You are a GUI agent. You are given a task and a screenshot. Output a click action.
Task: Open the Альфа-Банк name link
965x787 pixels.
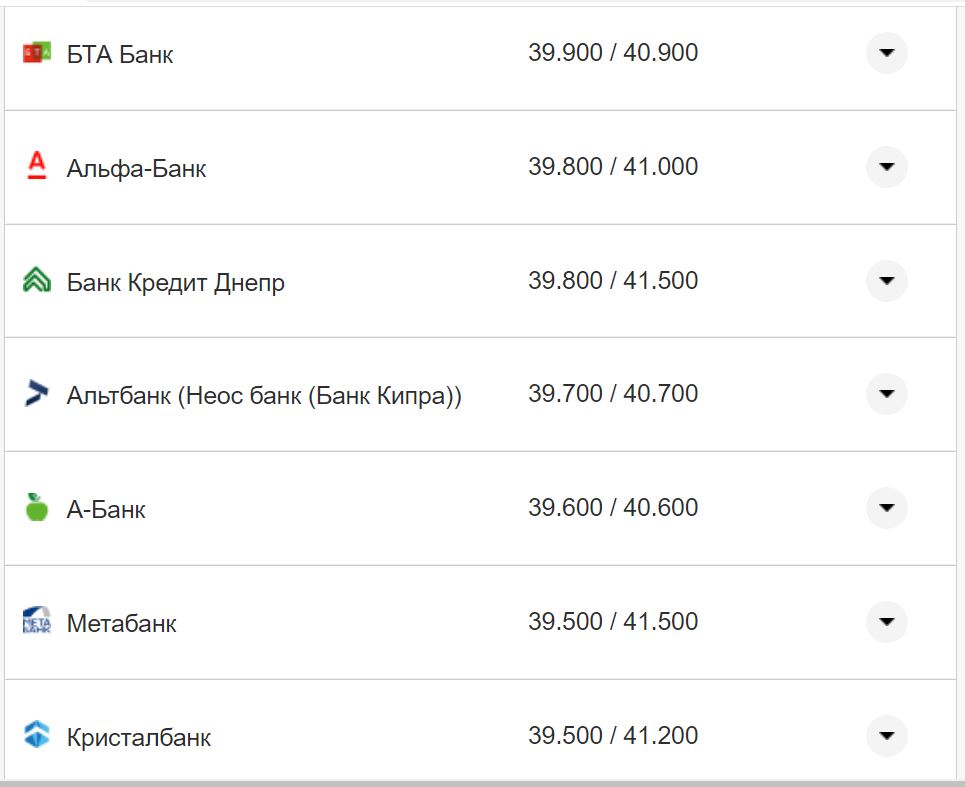[136, 168]
